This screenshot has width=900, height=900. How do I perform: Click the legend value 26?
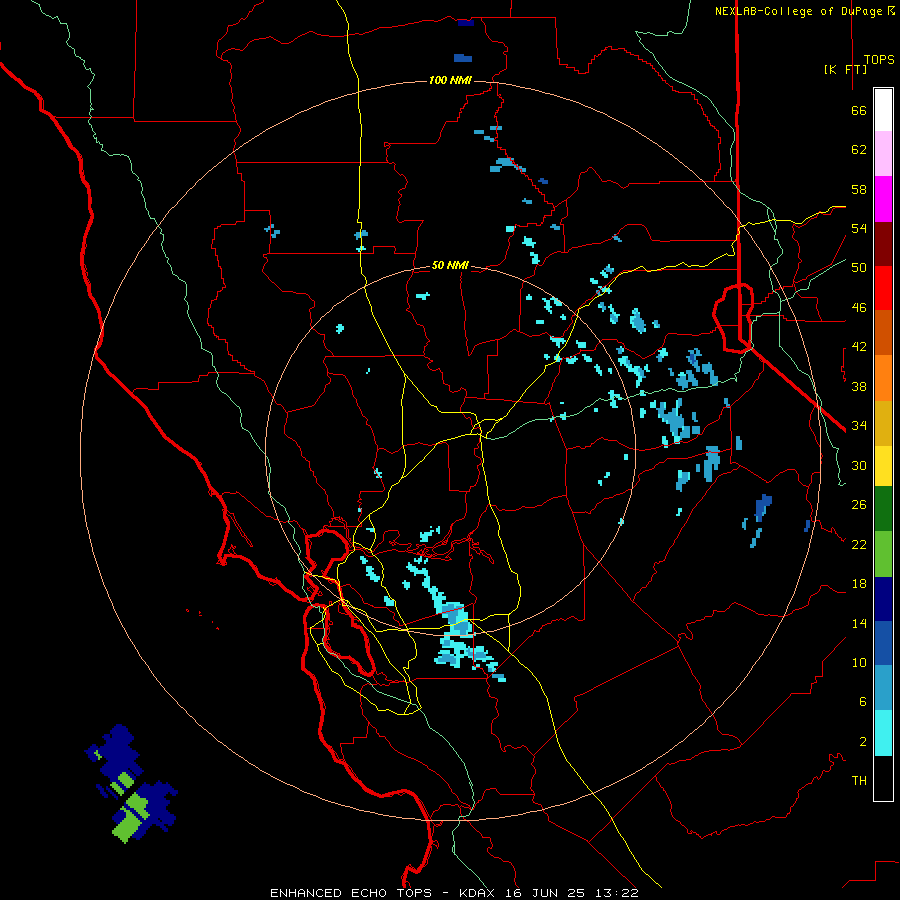pos(859,505)
